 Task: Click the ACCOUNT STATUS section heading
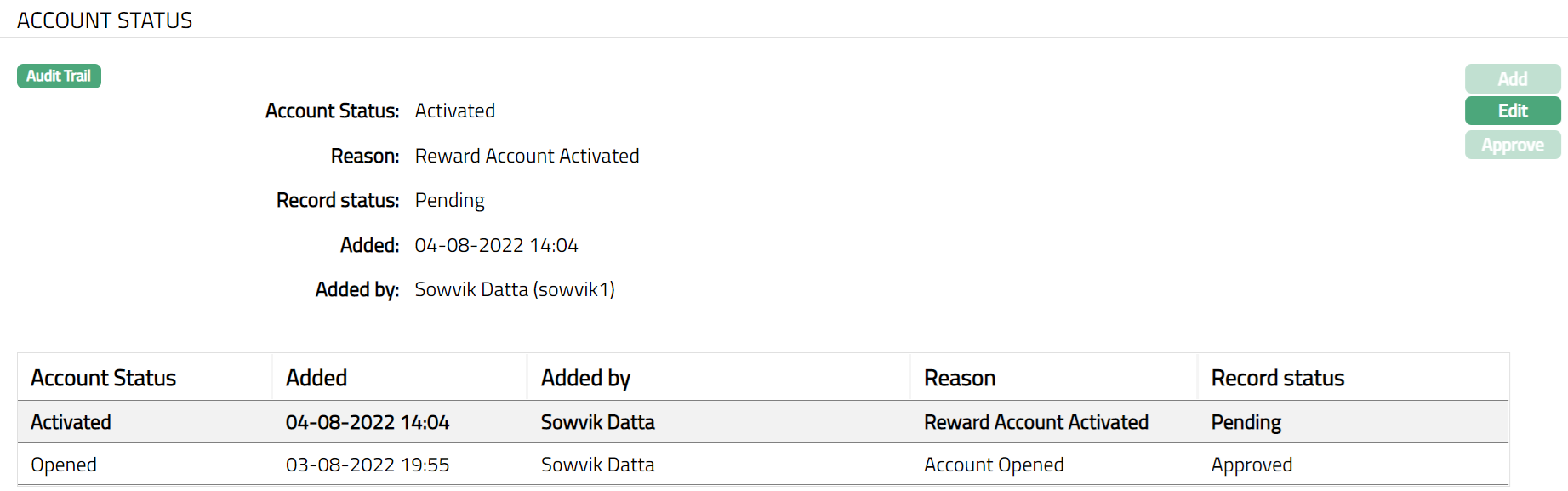tap(105, 20)
